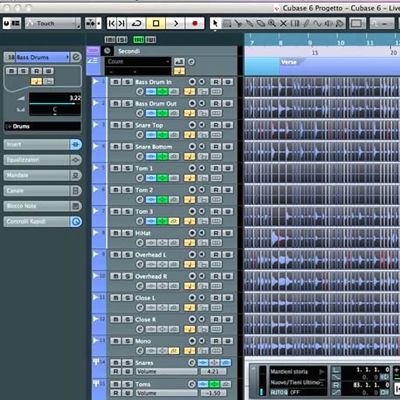Image resolution: width=400 pixels, height=400 pixels.
Task: Open the Count tempo track type dropdown
Action: [138, 62]
